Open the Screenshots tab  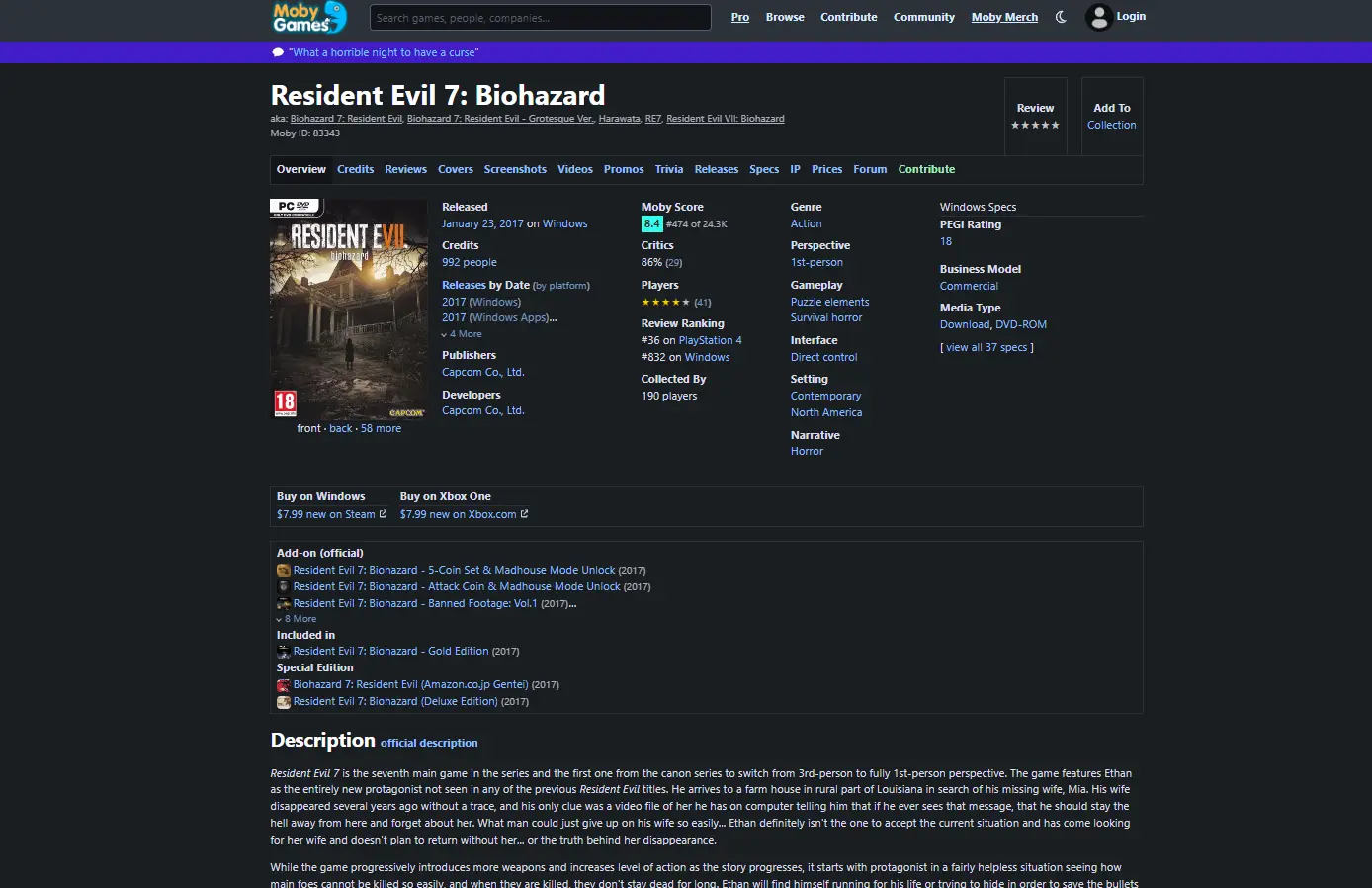coord(515,169)
